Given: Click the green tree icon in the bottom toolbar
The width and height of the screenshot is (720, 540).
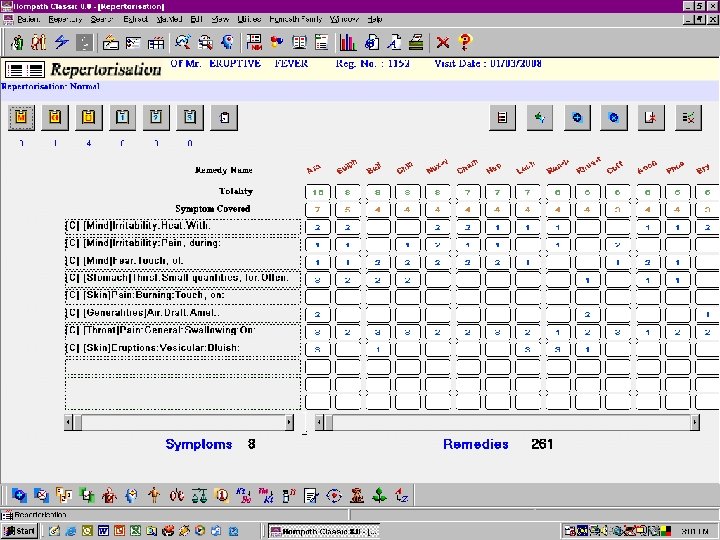Looking at the screenshot, I should point(380,495).
